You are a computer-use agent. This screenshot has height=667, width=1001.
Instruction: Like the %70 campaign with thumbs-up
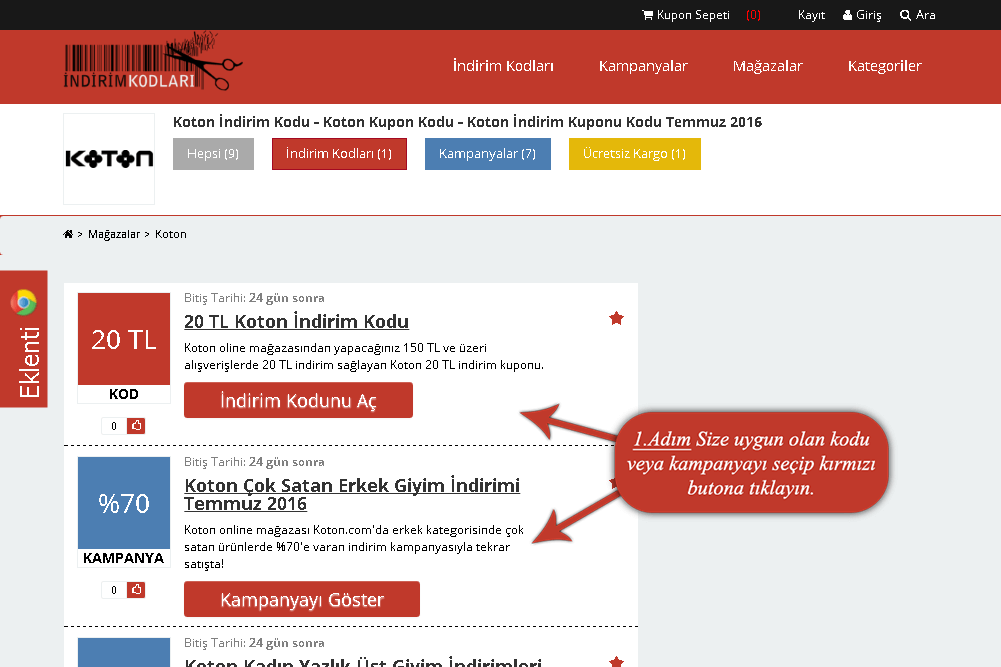(x=136, y=590)
